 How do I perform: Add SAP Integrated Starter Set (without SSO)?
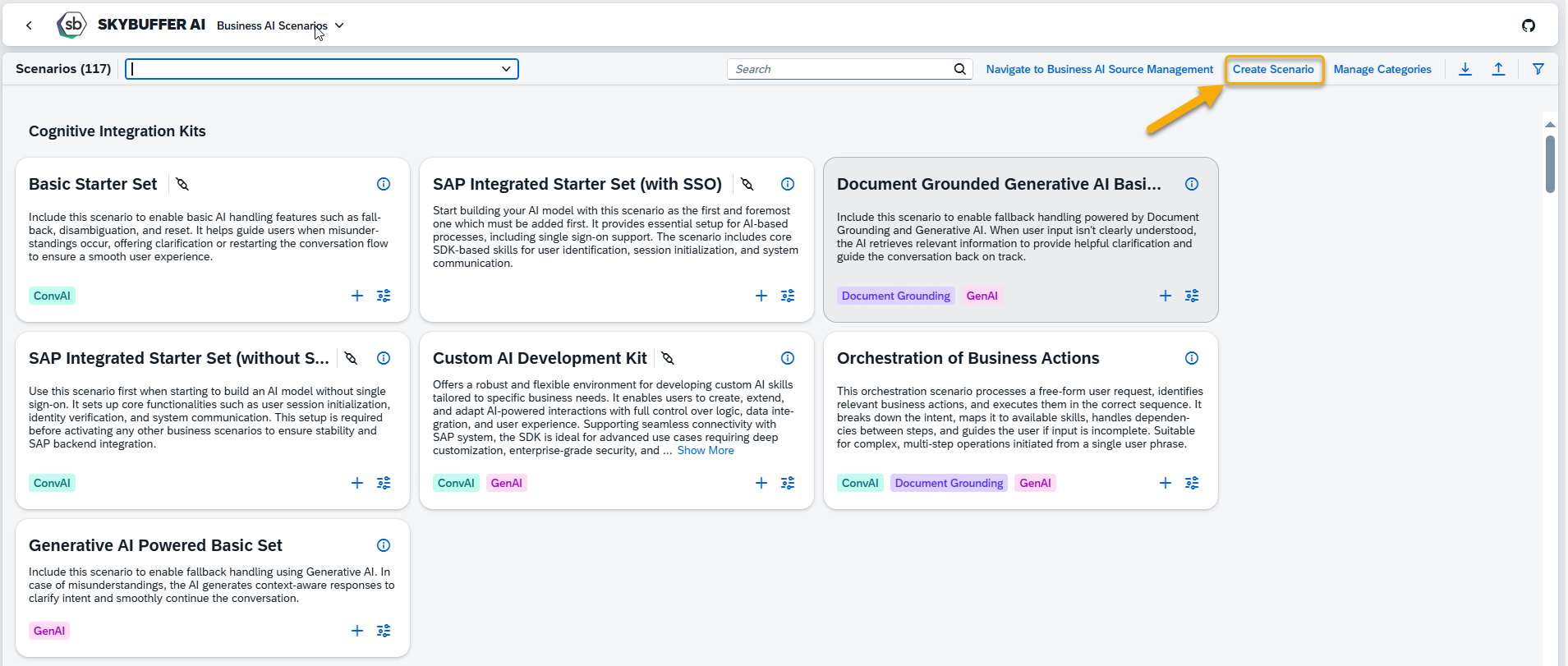[x=357, y=483]
